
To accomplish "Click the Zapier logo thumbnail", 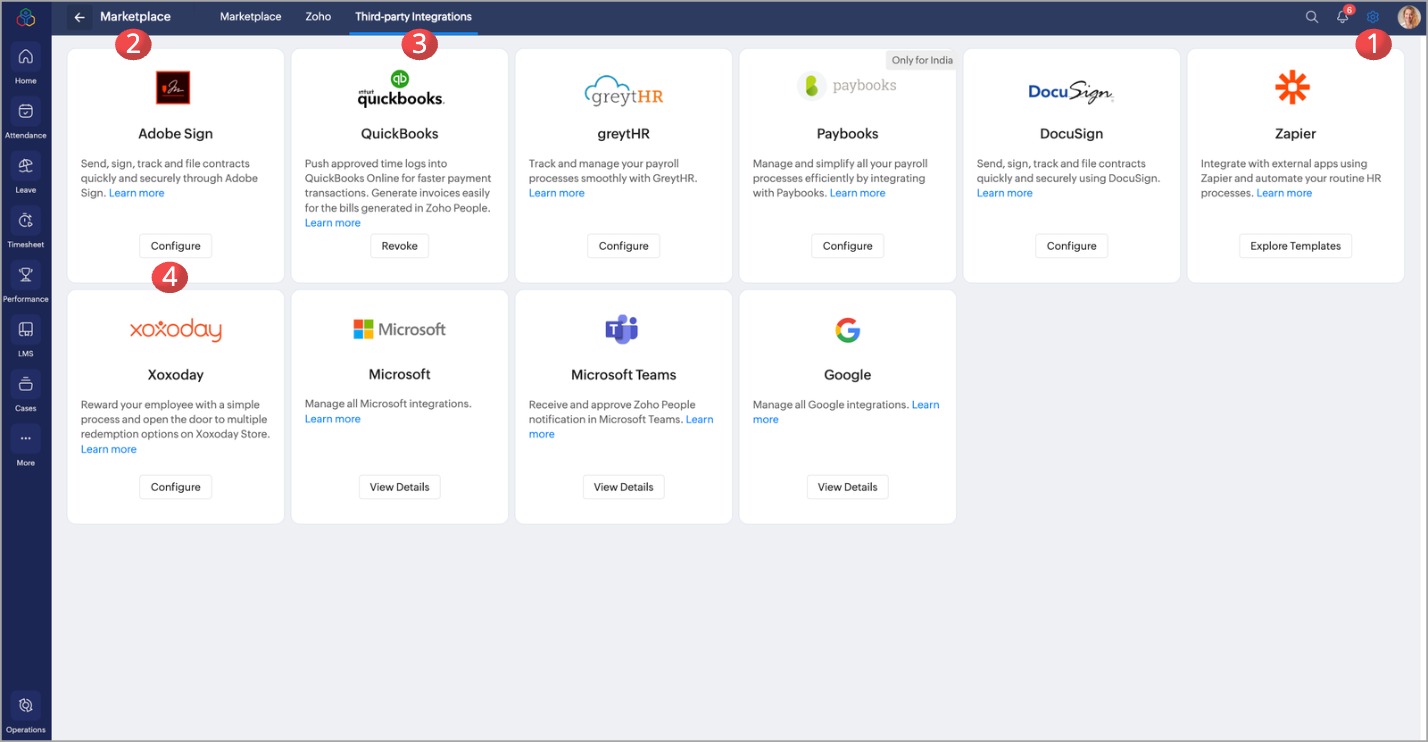I will (x=1292, y=88).
